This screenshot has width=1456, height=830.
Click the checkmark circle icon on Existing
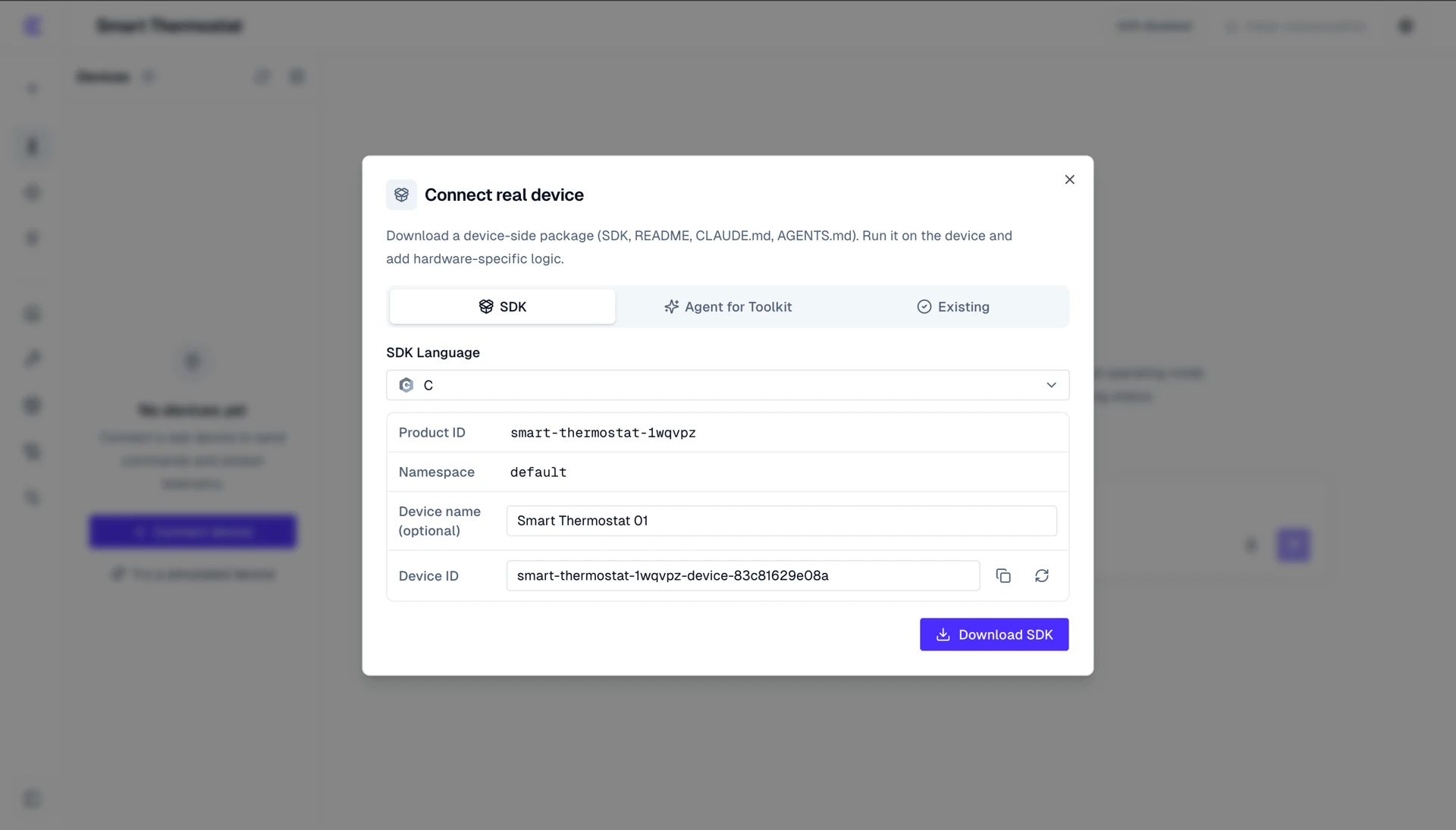click(x=924, y=307)
